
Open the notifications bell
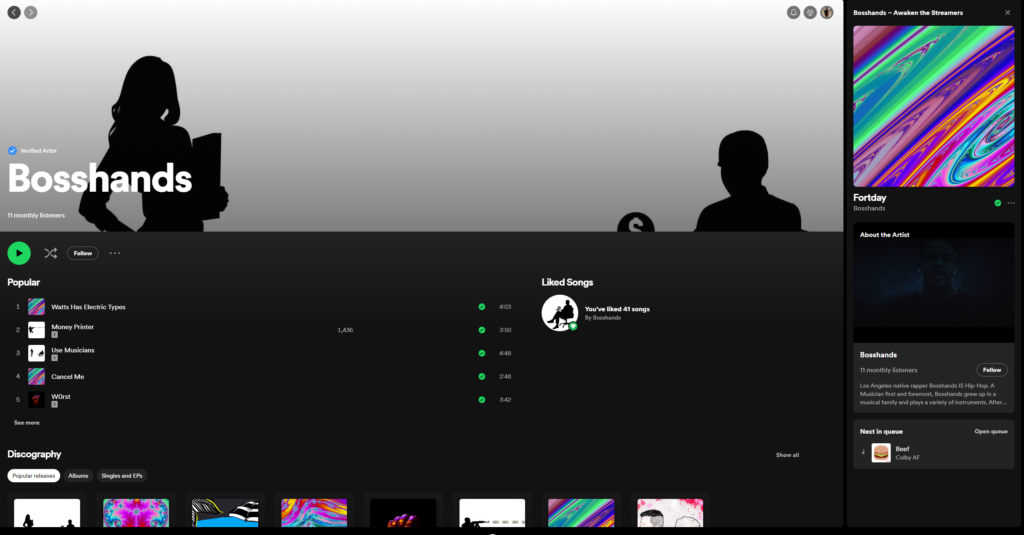(793, 12)
